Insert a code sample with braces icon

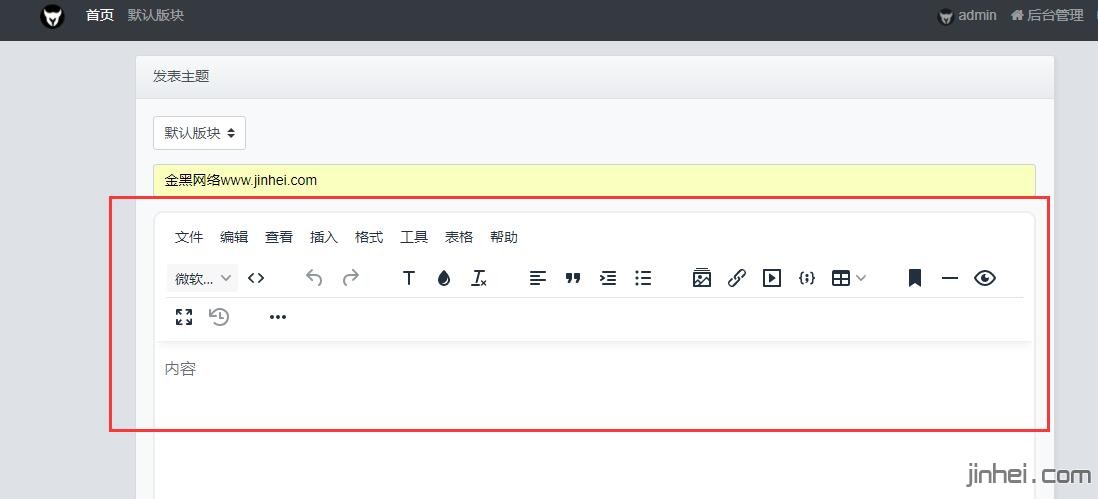point(807,278)
